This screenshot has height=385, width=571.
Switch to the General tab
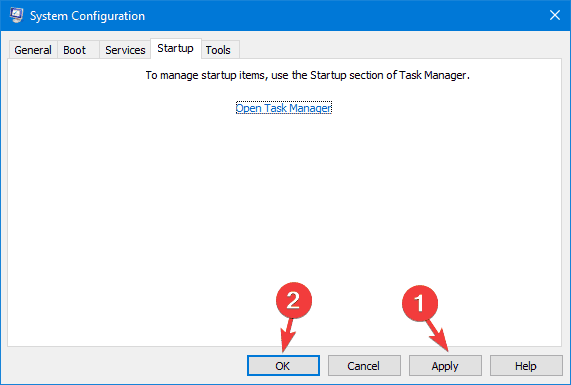point(33,50)
